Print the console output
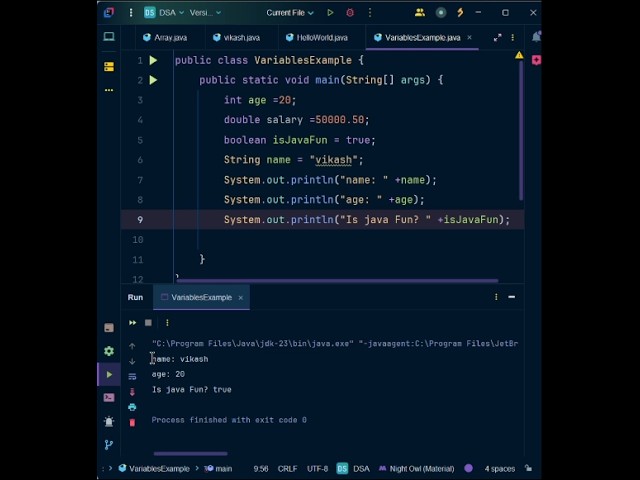This screenshot has width=640, height=480. [x=132, y=407]
